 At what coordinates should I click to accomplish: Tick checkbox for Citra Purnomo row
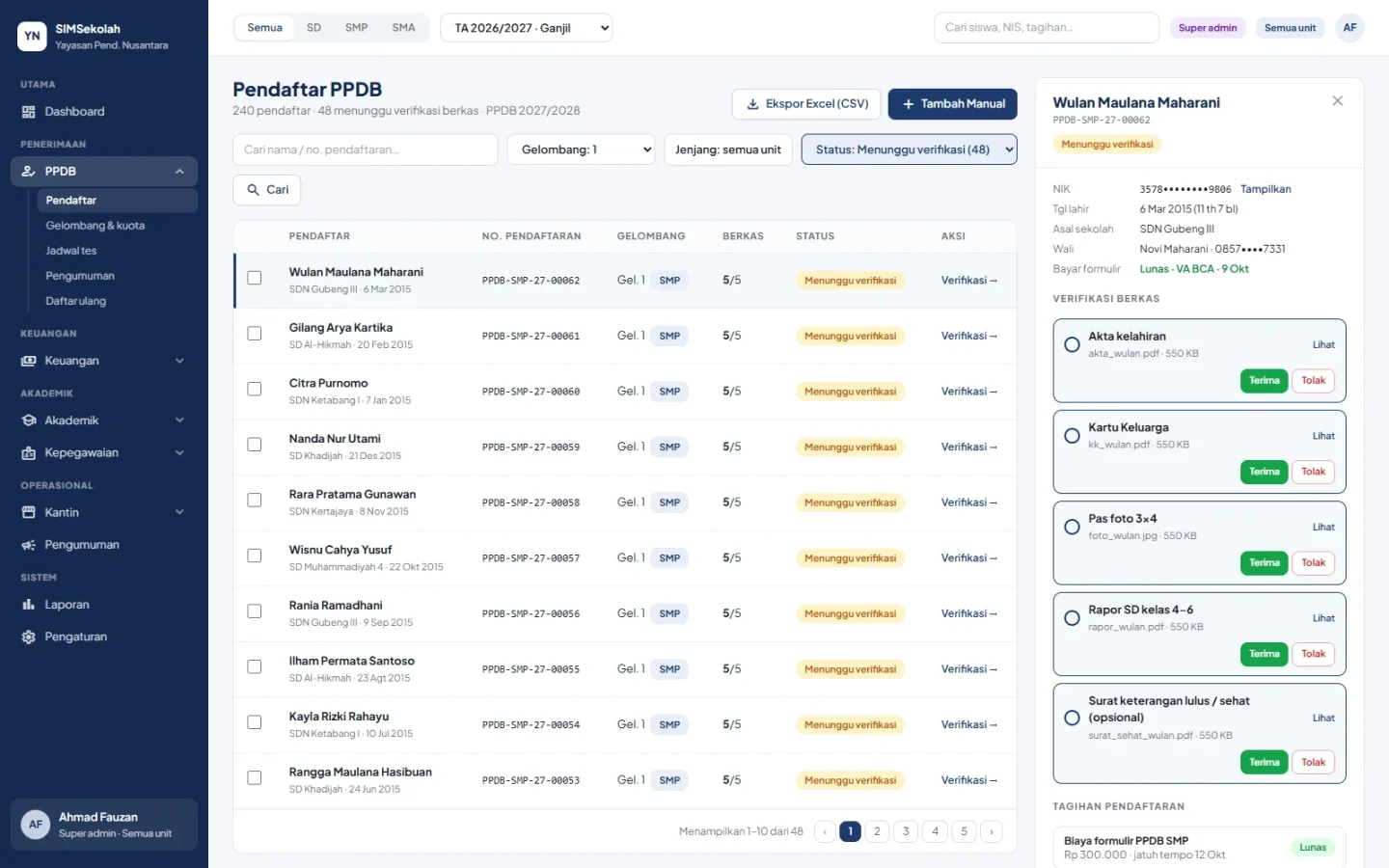click(x=255, y=389)
